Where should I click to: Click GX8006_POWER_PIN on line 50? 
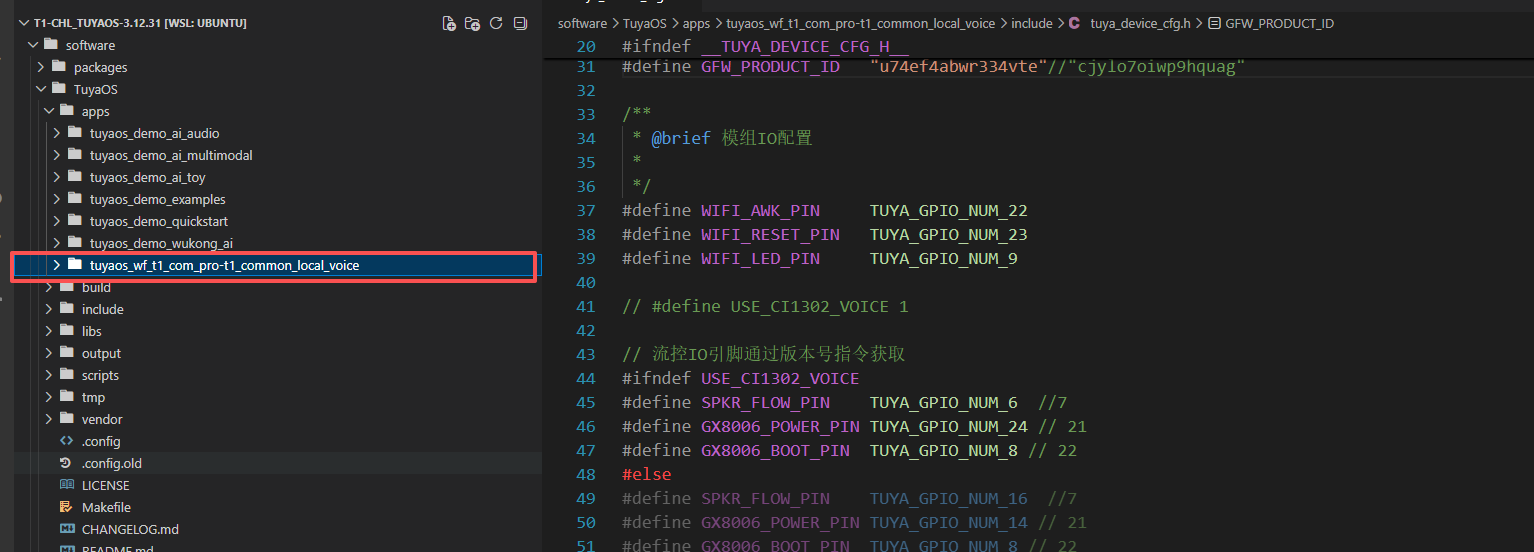(x=780, y=522)
